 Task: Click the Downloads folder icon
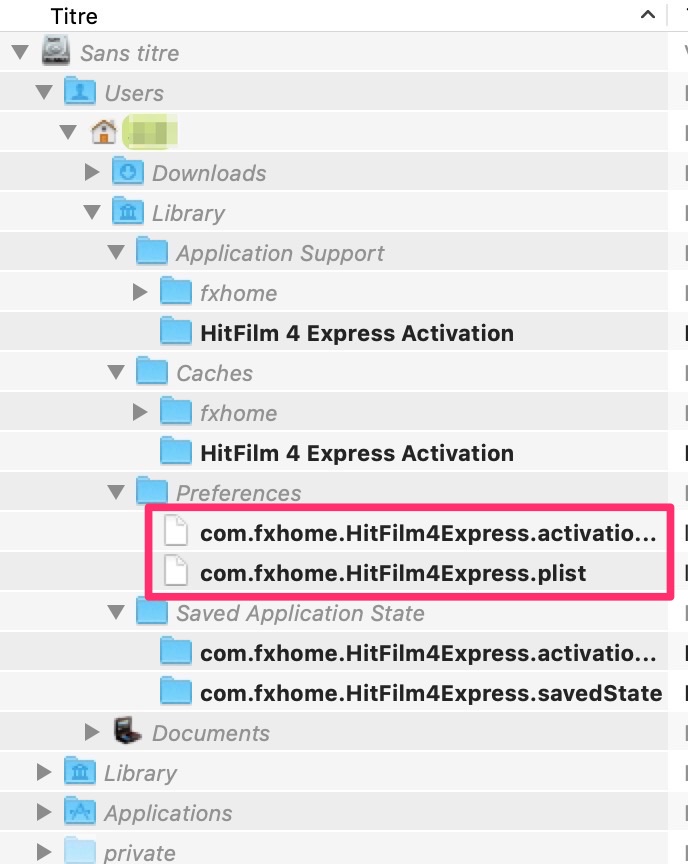[128, 171]
